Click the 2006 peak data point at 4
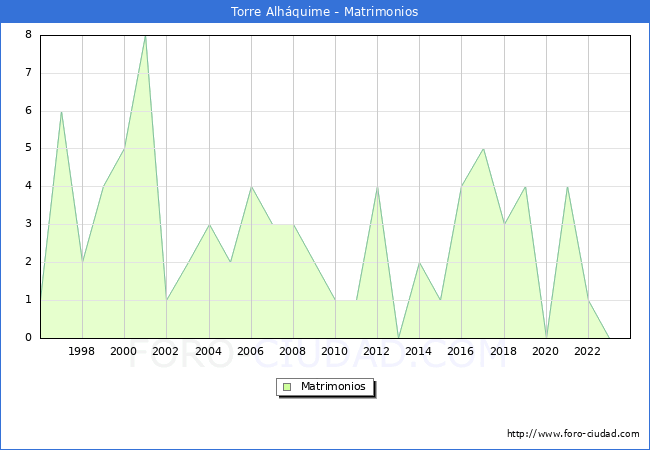This screenshot has width=650, height=450. (x=251, y=187)
